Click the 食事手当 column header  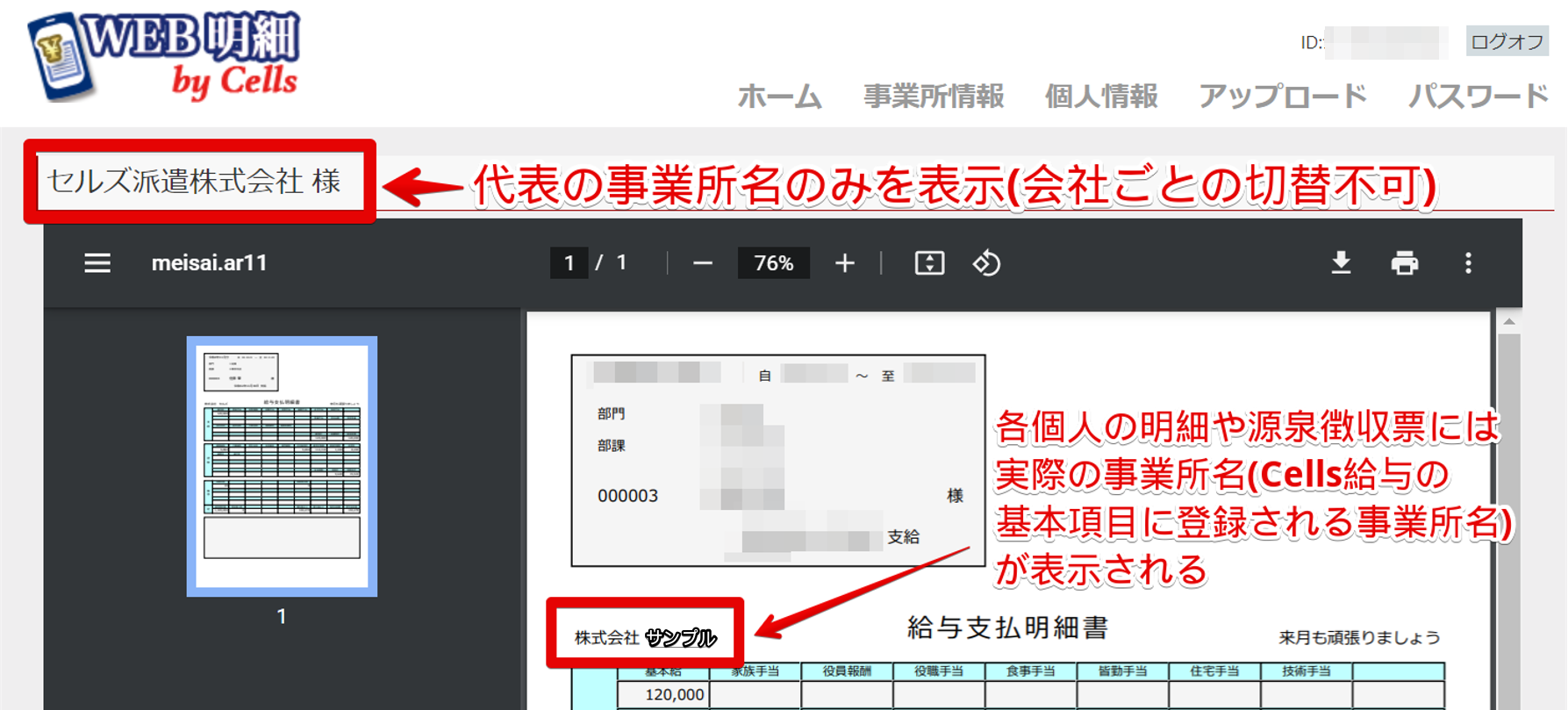point(1031,671)
